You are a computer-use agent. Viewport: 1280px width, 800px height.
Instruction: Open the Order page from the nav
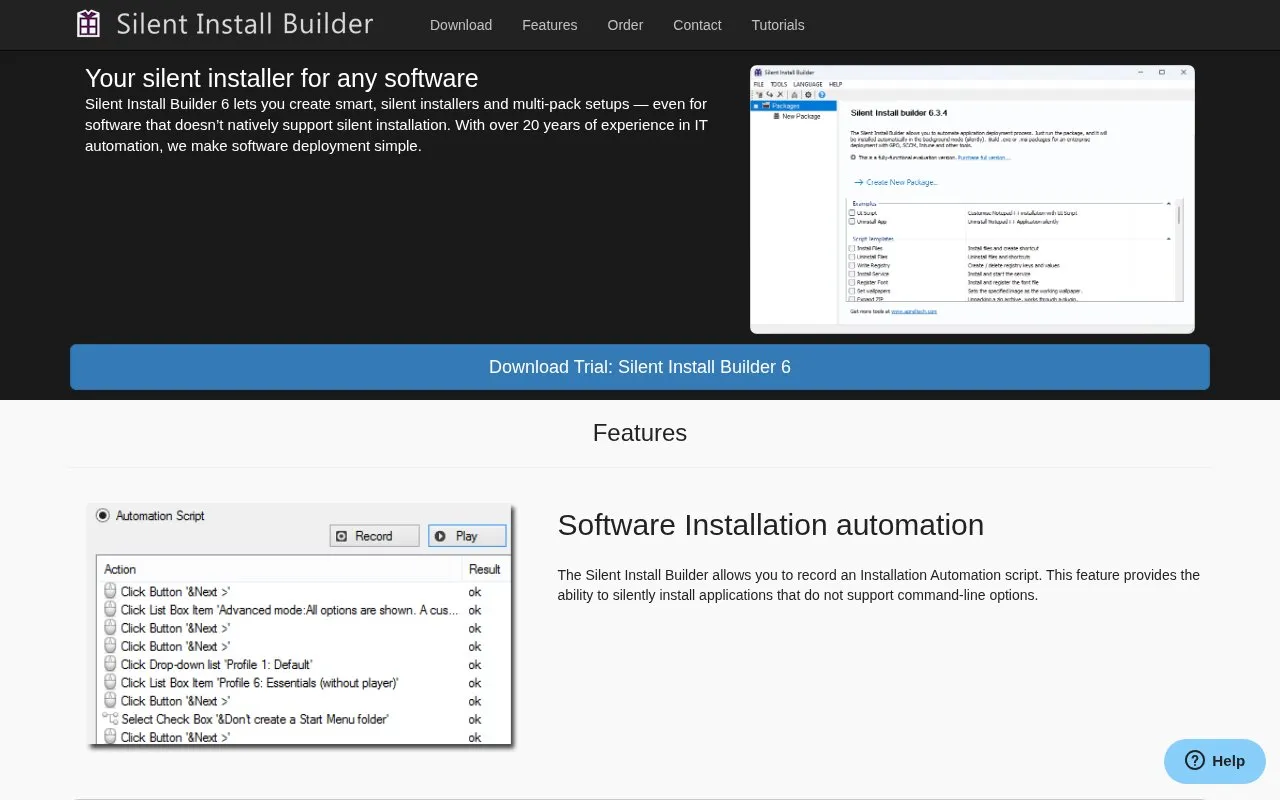626,25
